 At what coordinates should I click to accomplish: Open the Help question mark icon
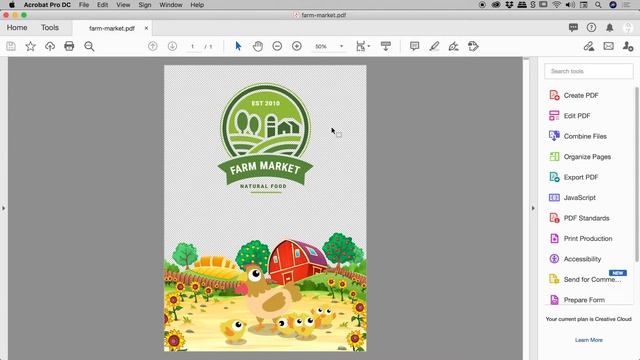pos(591,27)
